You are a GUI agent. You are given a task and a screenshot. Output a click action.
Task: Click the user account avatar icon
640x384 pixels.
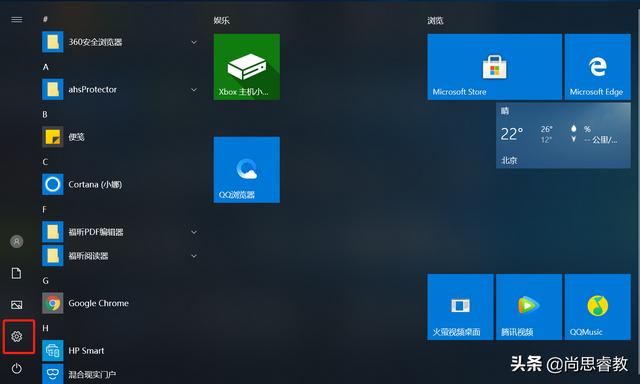(x=17, y=242)
